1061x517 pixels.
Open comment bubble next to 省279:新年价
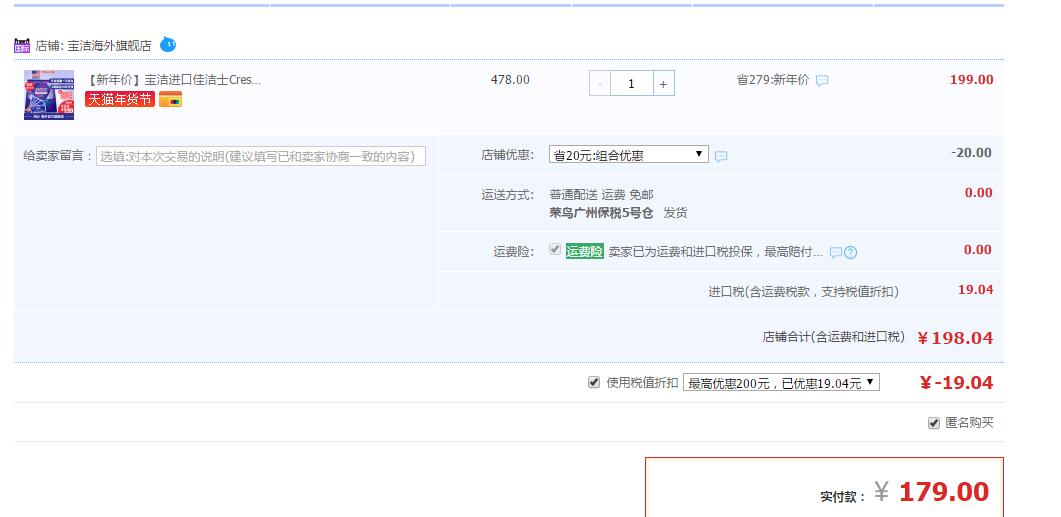822,81
